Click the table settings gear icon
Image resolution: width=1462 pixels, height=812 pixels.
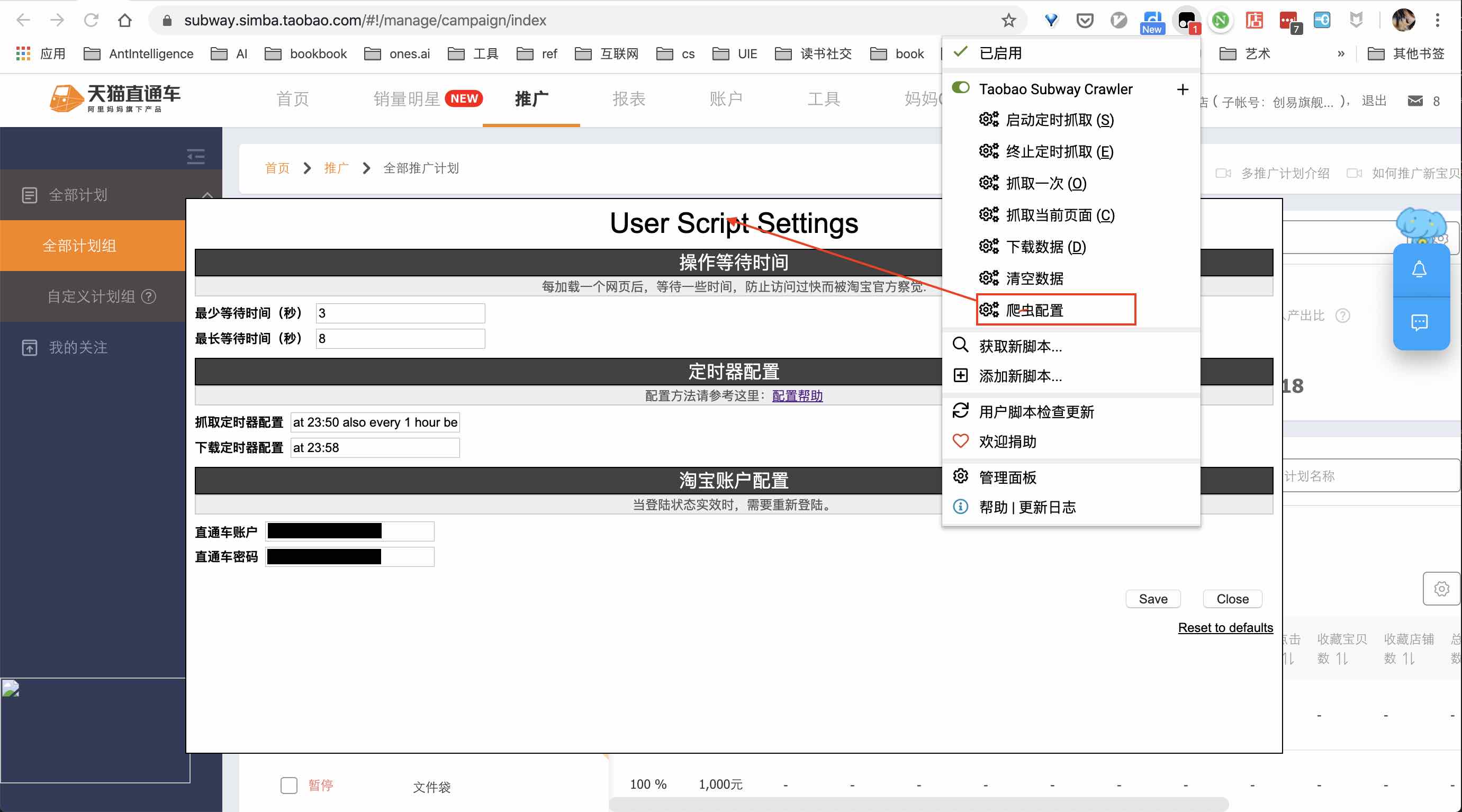(x=1440, y=589)
